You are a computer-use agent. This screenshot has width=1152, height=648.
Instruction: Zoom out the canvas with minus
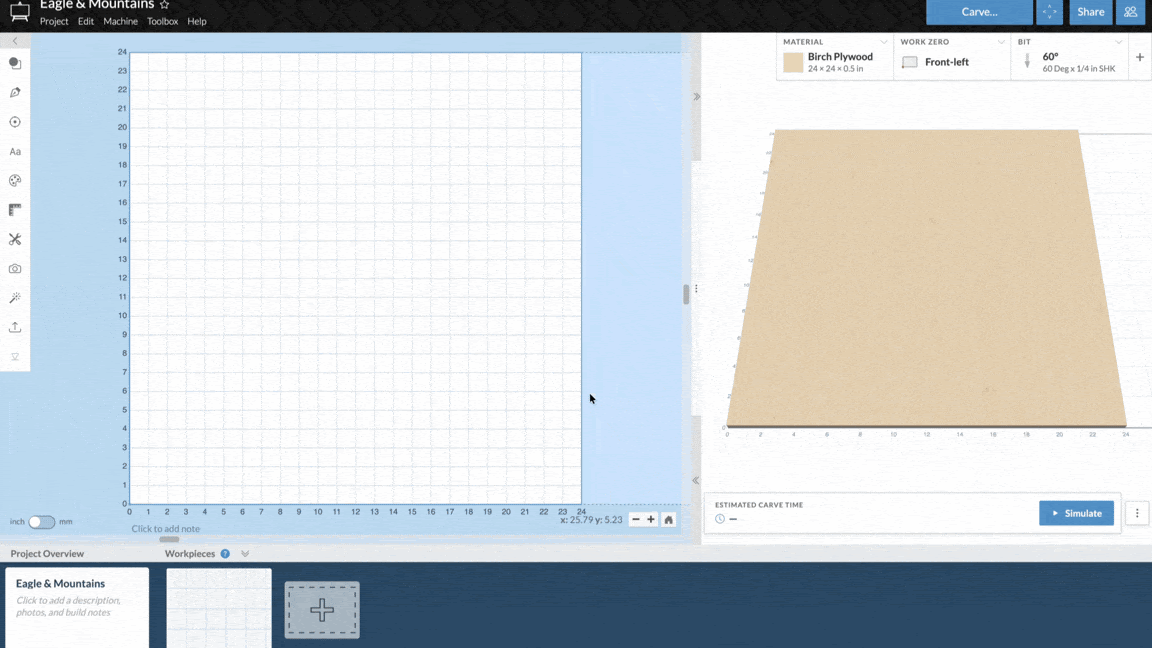pos(636,519)
